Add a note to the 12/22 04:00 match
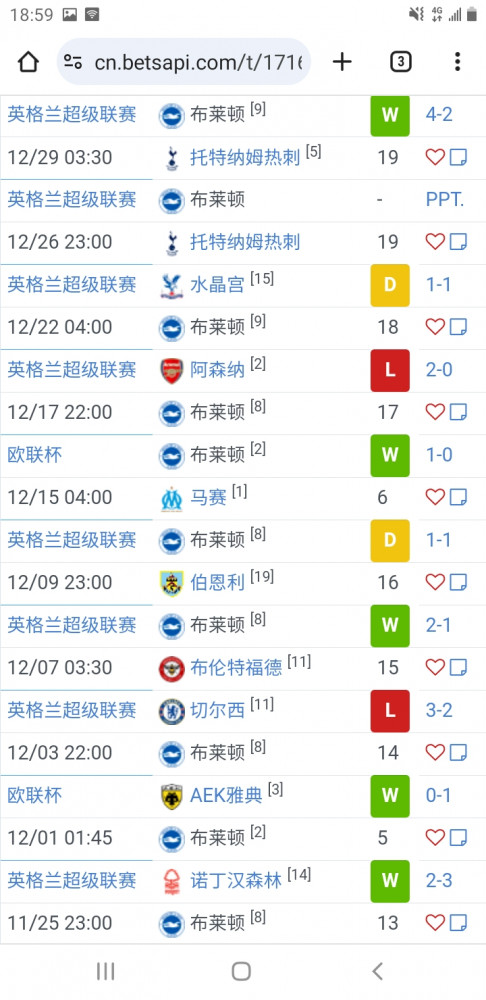The width and height of the screenshot is (486, 1000). (458, 327)
